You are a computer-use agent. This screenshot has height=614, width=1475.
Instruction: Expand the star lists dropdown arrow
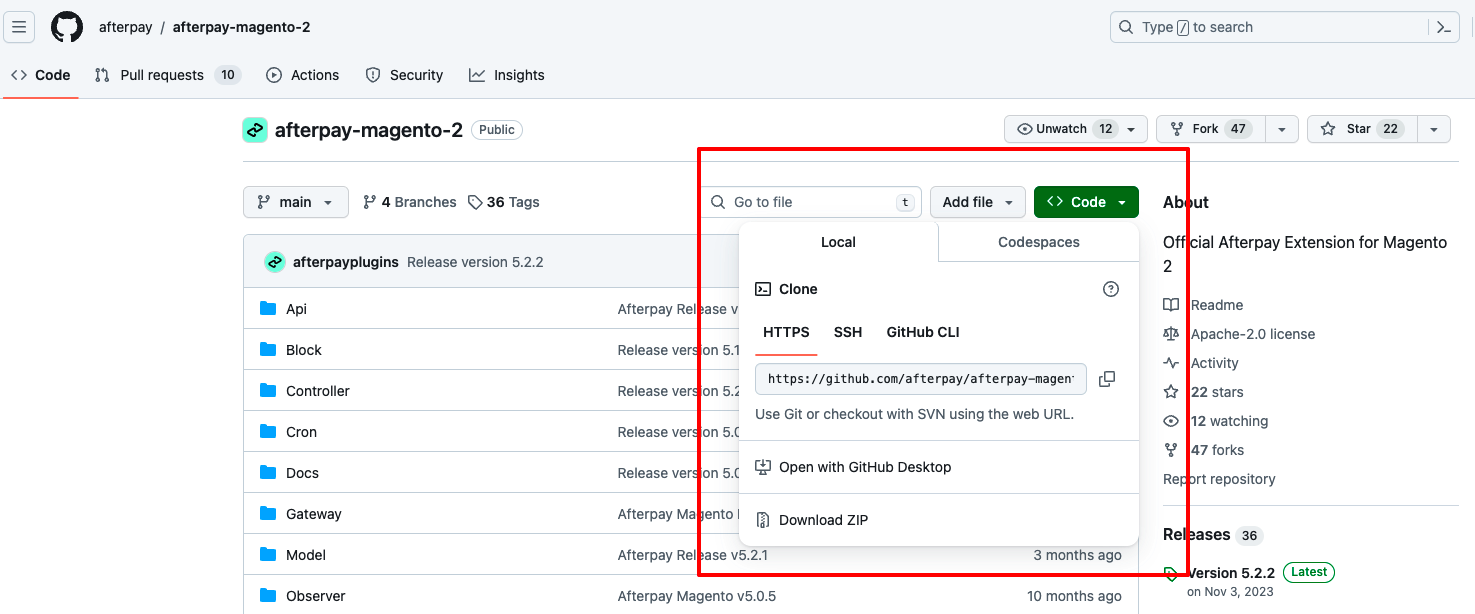[1434, 129]
